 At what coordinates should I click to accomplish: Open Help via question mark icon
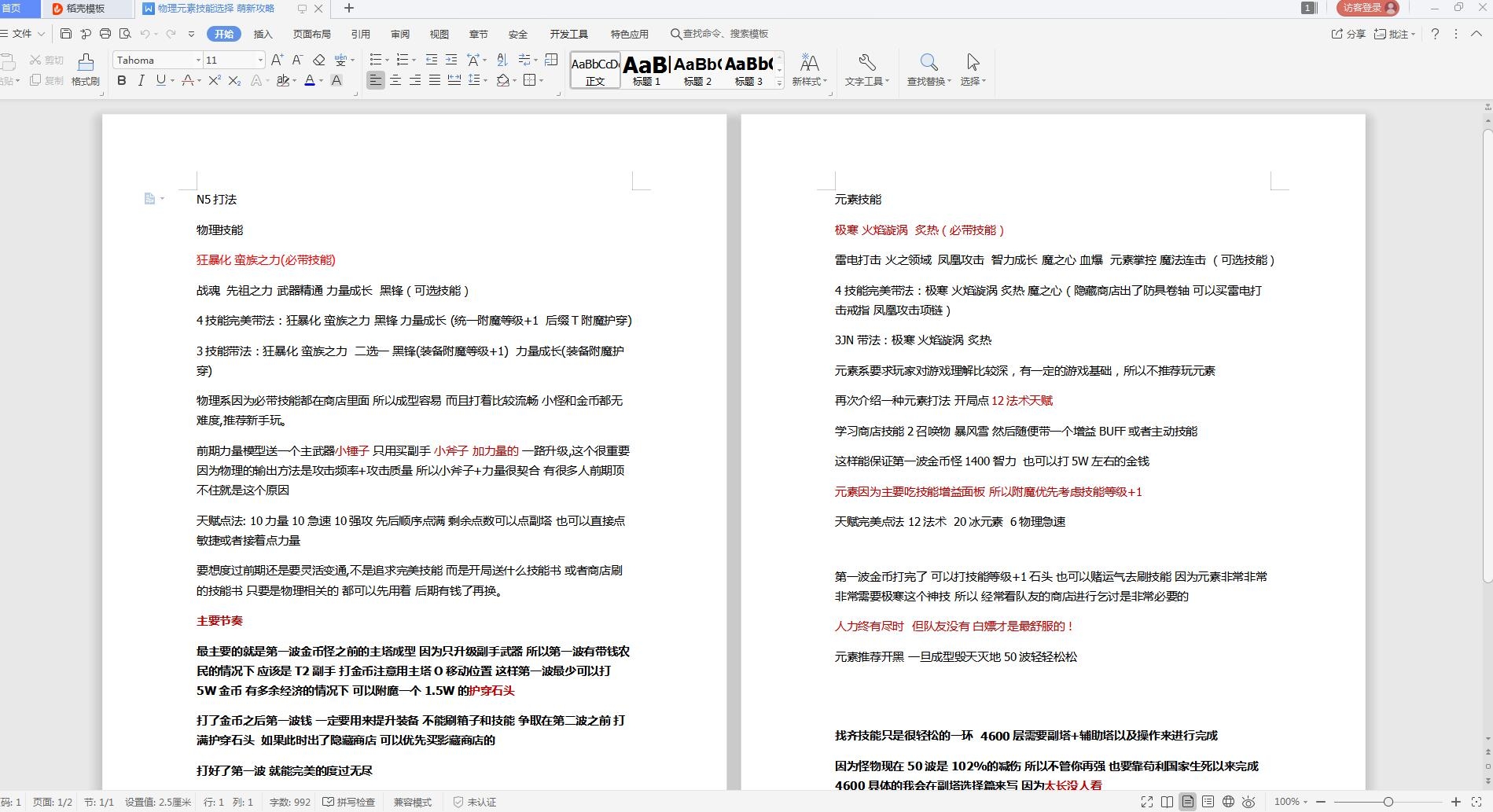pyautogui.click(x=1435, y=34)
